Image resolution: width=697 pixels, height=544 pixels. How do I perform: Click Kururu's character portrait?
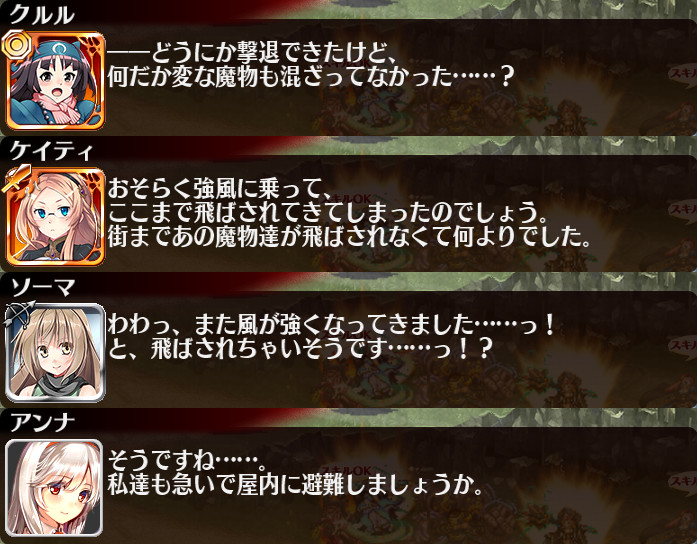click(x=55, y=80)
